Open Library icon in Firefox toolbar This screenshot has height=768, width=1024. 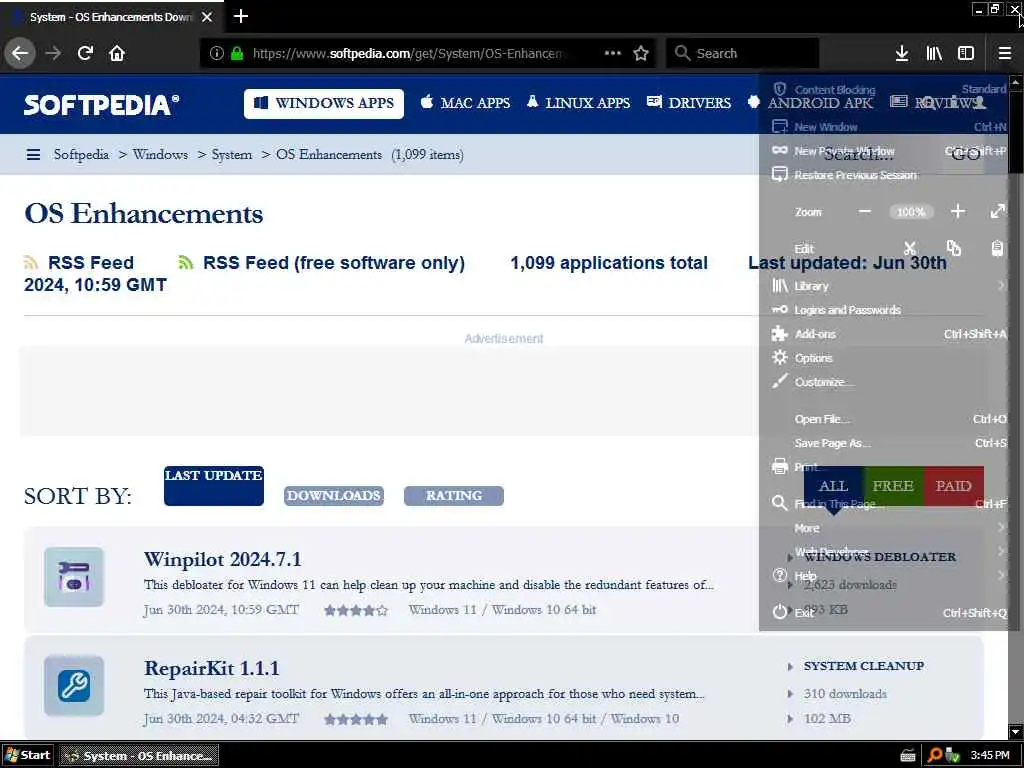pyautogui.click(x=934, y=53)
